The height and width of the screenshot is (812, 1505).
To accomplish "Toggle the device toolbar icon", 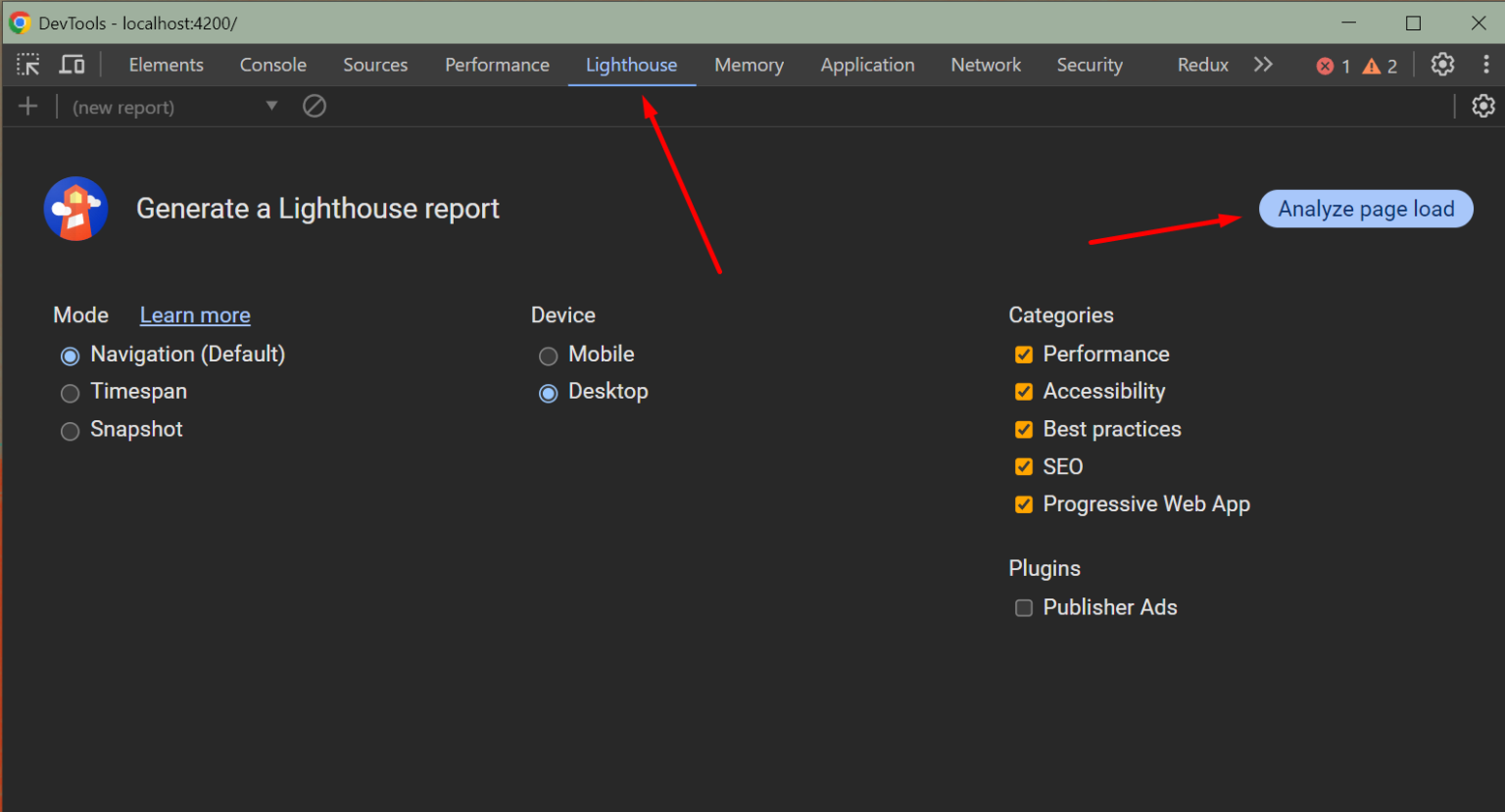I will pos(72,64).
